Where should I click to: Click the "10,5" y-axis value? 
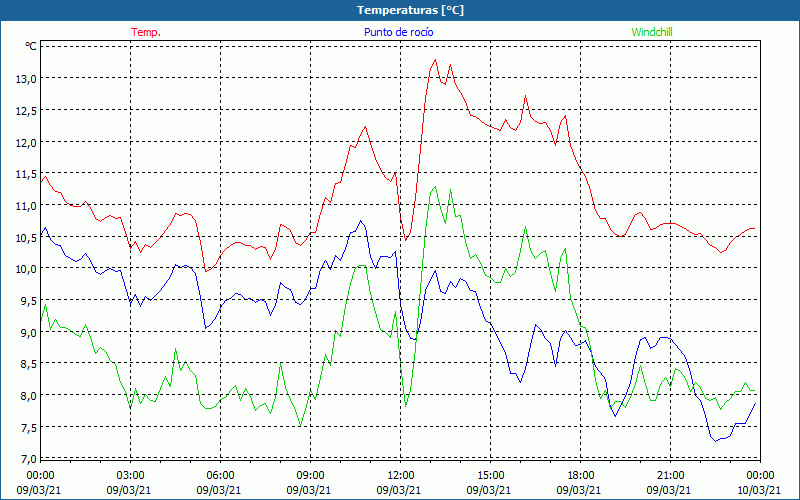27,237
